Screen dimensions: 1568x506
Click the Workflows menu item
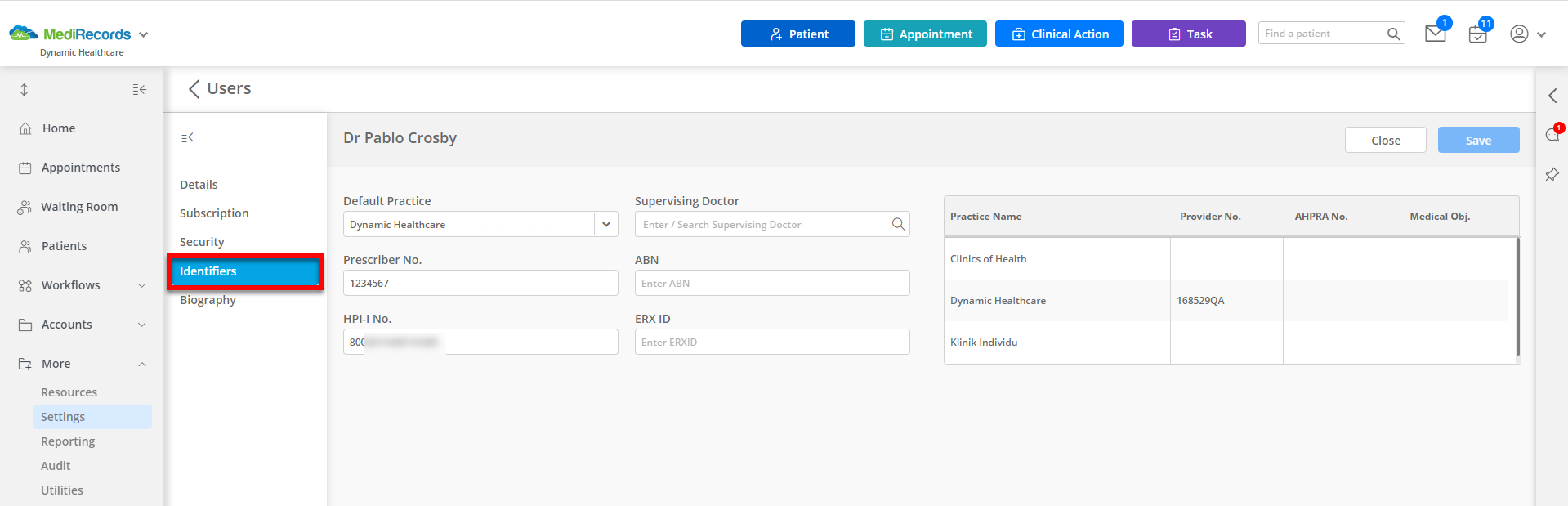coord(71,285)
